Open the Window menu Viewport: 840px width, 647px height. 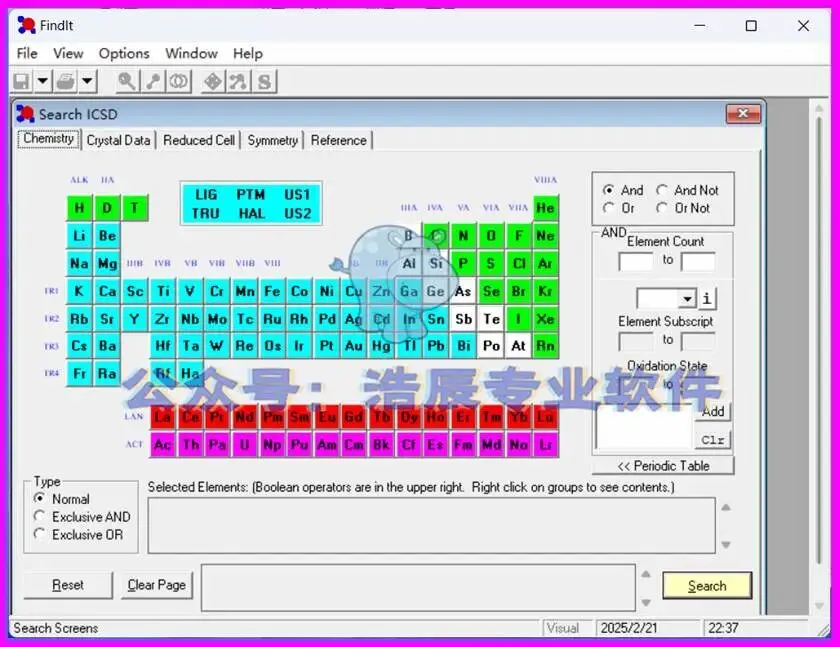191,54
